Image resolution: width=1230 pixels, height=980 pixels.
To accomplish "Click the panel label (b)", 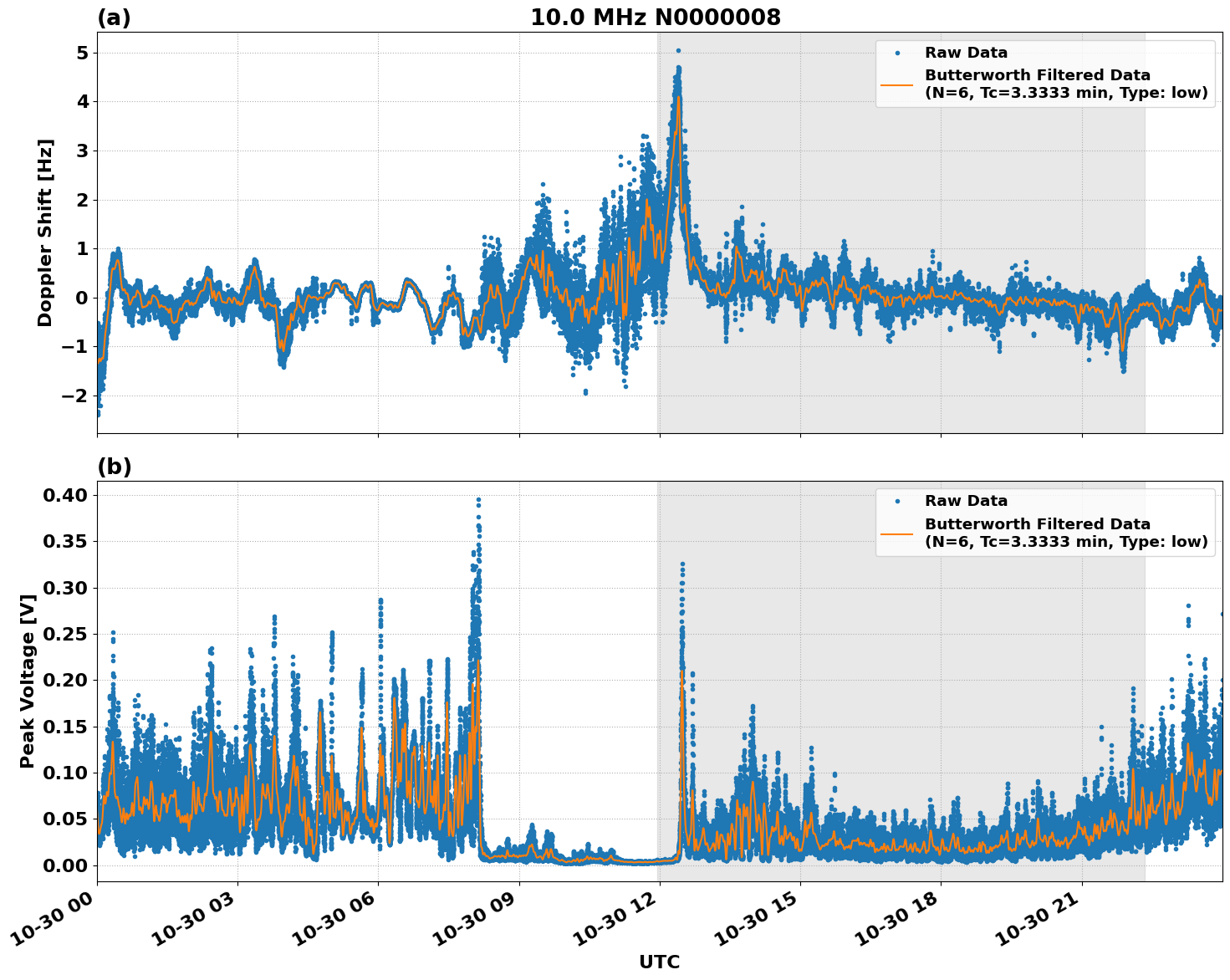I will (113, 466).
